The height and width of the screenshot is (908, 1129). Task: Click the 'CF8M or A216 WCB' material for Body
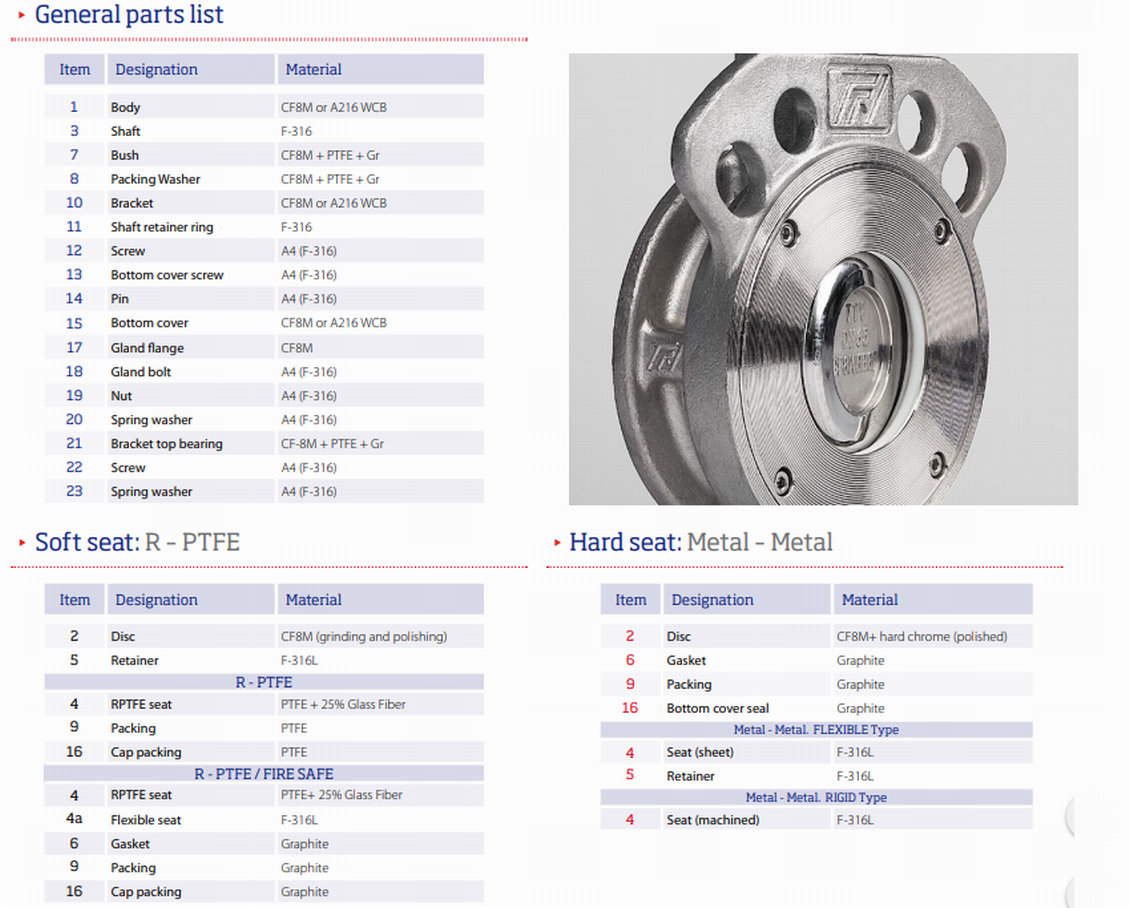[333, 107]
